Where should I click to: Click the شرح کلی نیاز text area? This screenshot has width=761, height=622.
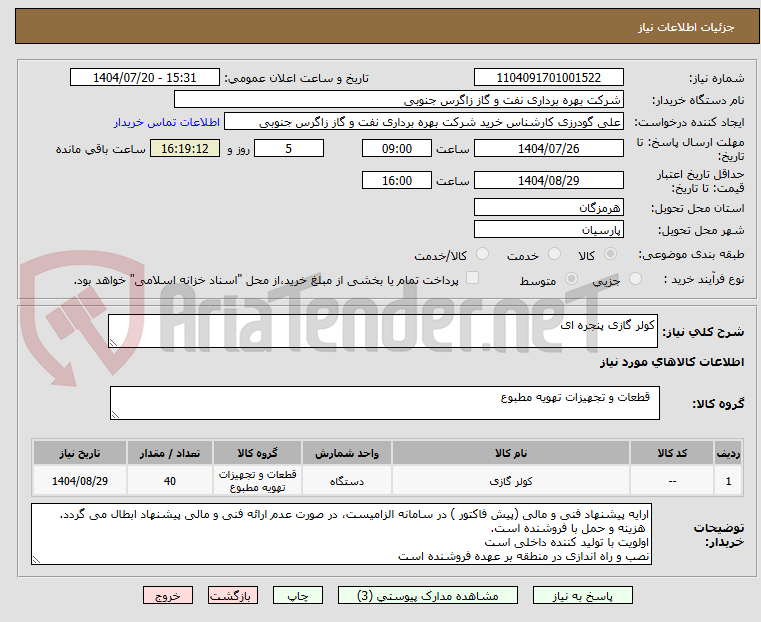click(x=382, y=331)
